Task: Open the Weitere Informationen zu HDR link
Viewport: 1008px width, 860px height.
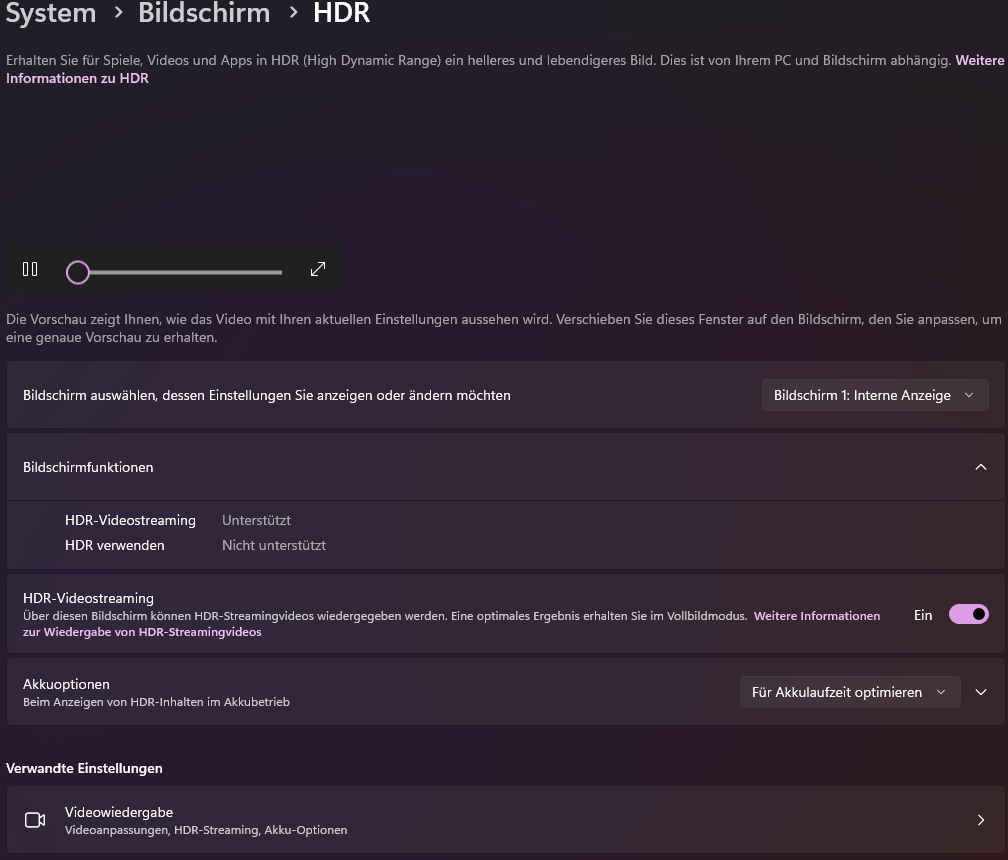Action: tap(77, 78)
